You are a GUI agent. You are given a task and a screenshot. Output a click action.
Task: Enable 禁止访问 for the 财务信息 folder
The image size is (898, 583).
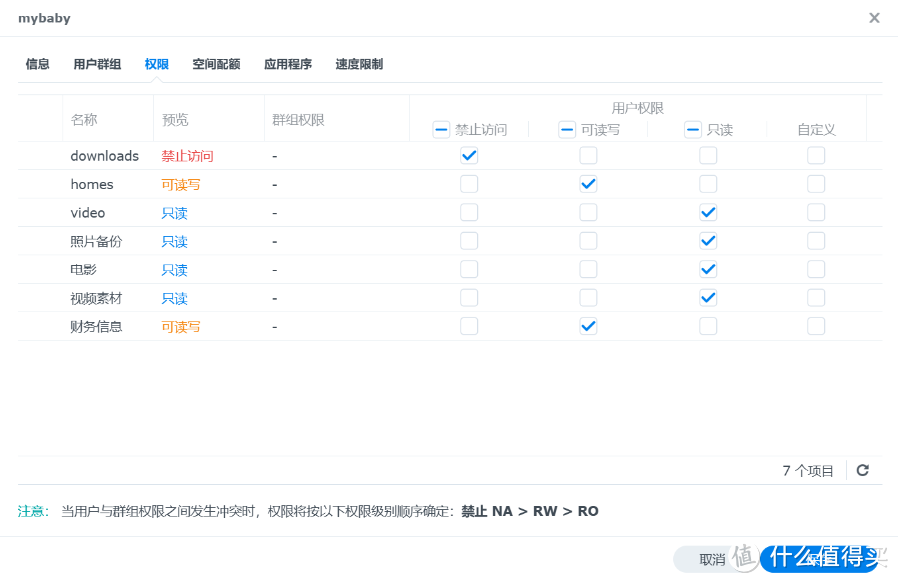click(x=469, y=327)
